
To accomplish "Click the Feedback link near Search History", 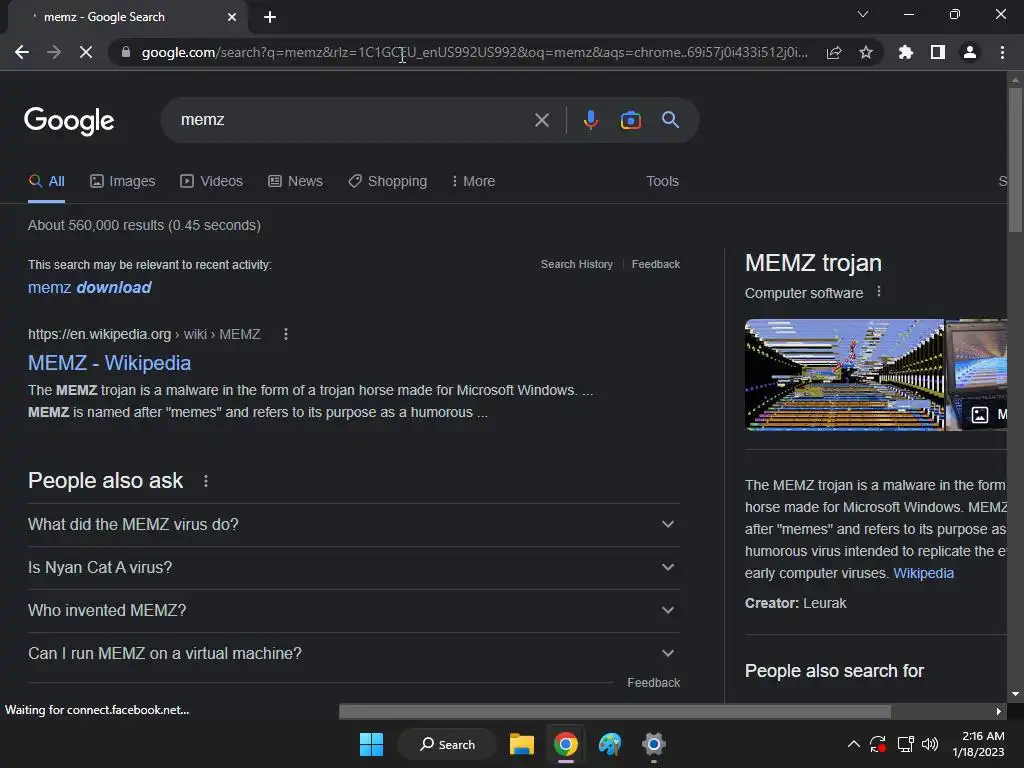I will pos(656,264).
